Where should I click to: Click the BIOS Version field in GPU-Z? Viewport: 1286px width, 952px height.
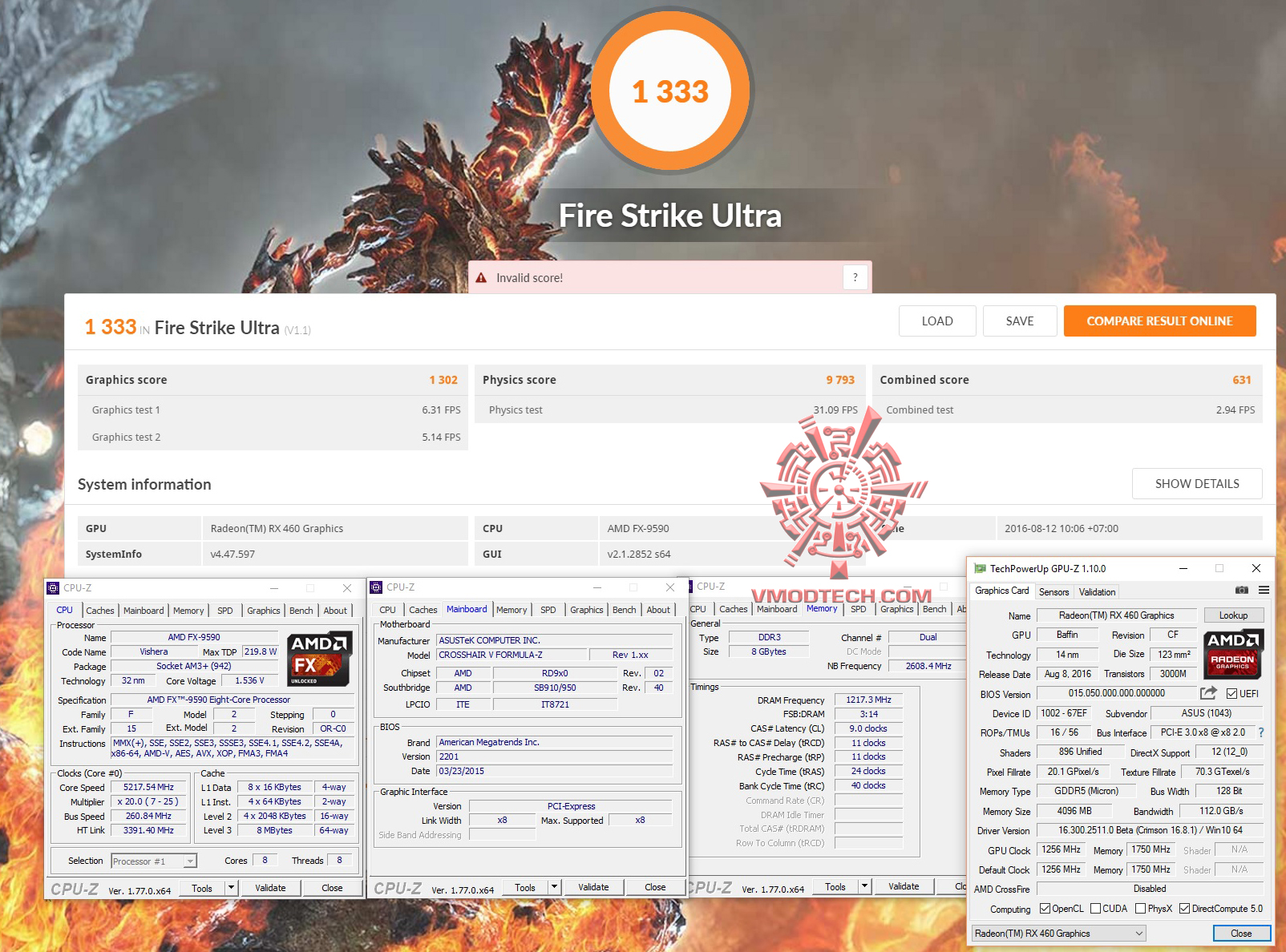click(1116, 693)
